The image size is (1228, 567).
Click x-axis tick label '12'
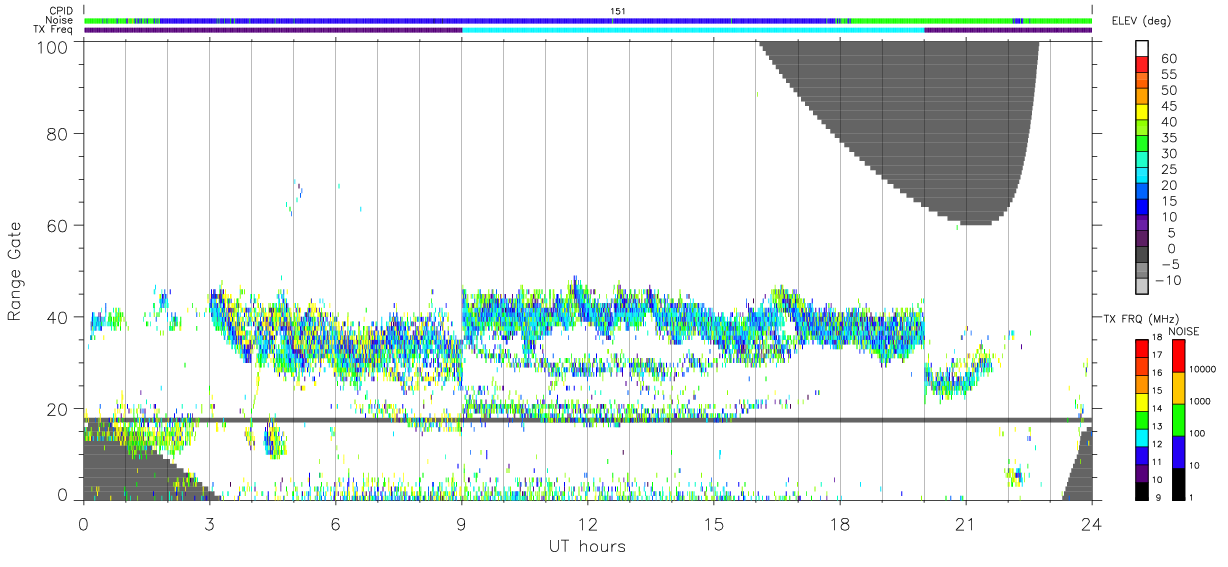(588, 523)
